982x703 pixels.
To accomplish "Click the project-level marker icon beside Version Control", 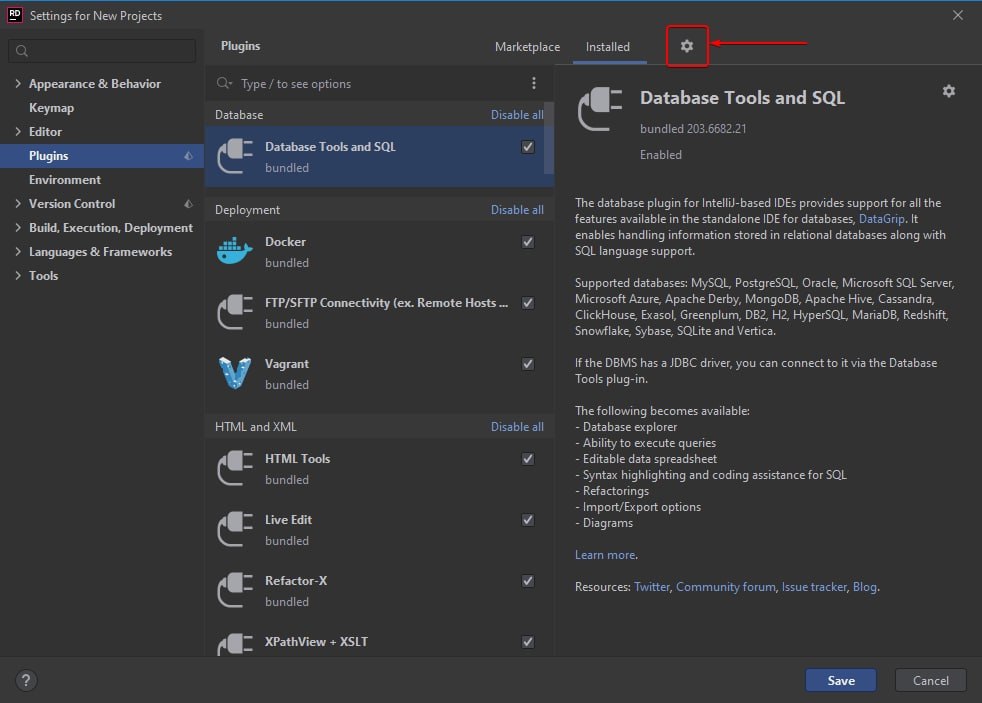I will click(x=189, y=203).
